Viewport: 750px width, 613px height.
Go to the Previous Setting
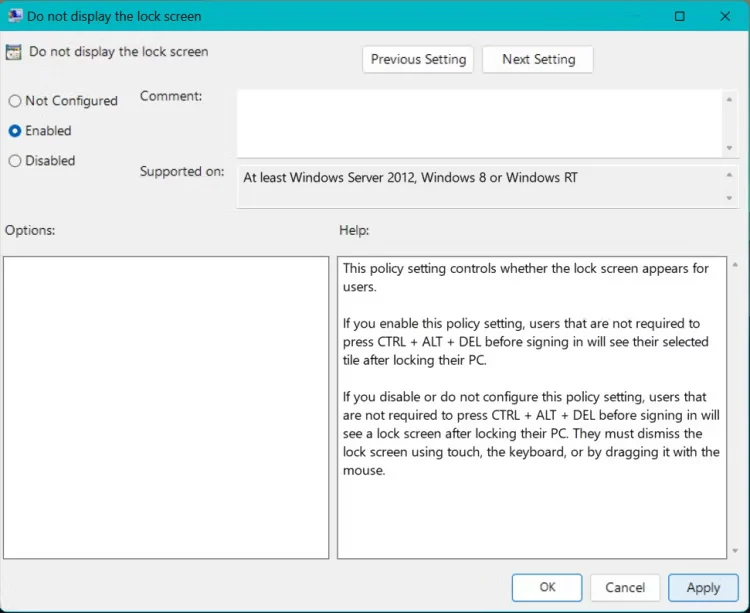[x=418, y=59]
